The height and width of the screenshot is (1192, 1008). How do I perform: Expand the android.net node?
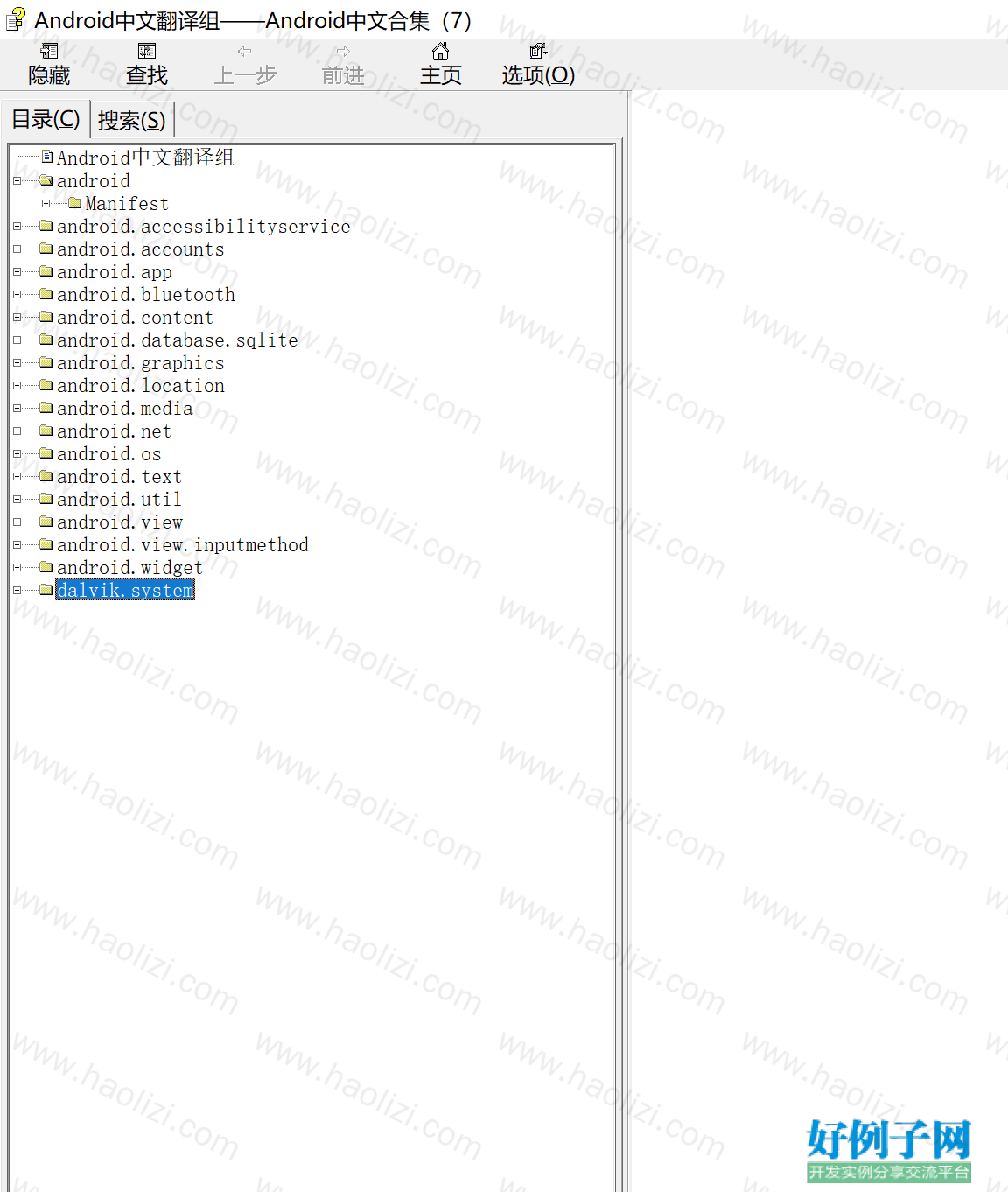(x=17, y=431)
